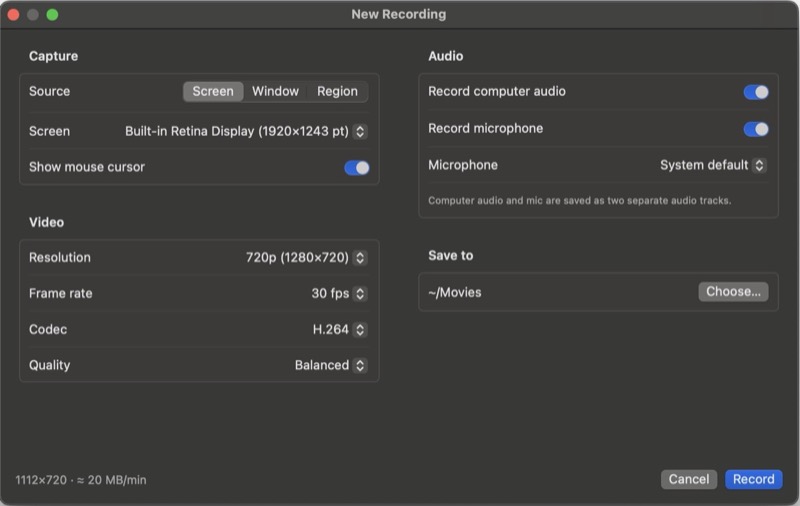Click the 1112×720 size estimate text
The width and height of the screenshot is (800, 506).
tap(81, 480)
